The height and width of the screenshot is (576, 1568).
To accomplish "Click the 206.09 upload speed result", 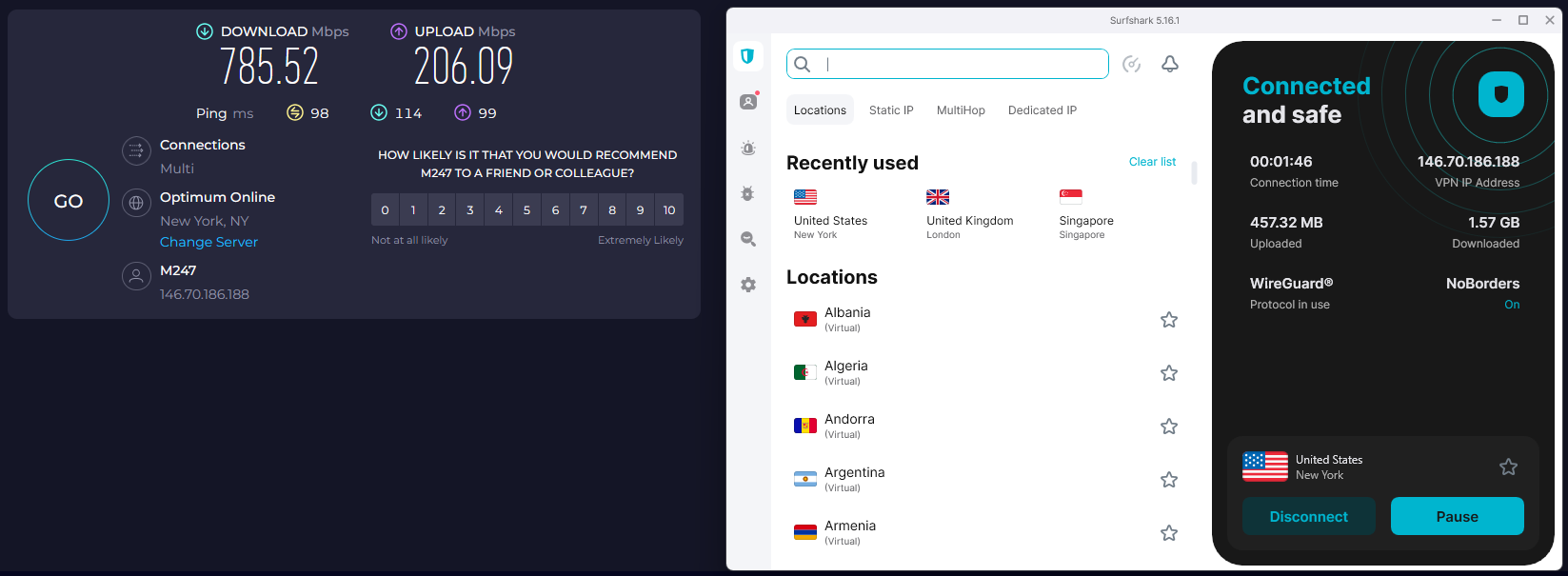I will 464,67.
